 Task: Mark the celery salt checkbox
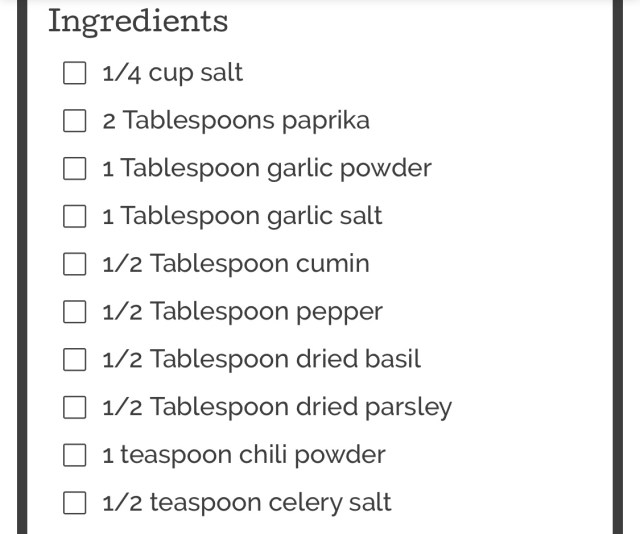click(x=75, y=503)
